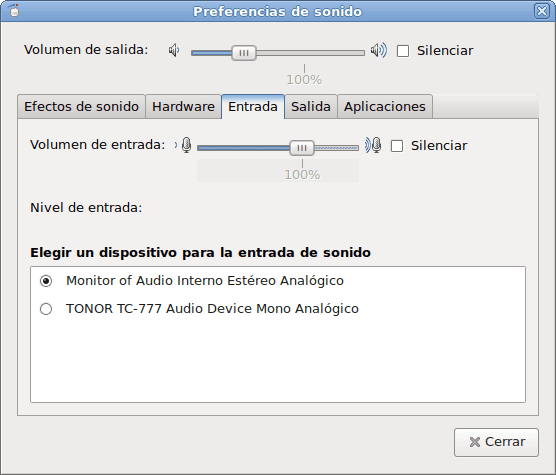Close the sound preferences window
The image size is (556, 475).
click(542, 11)
